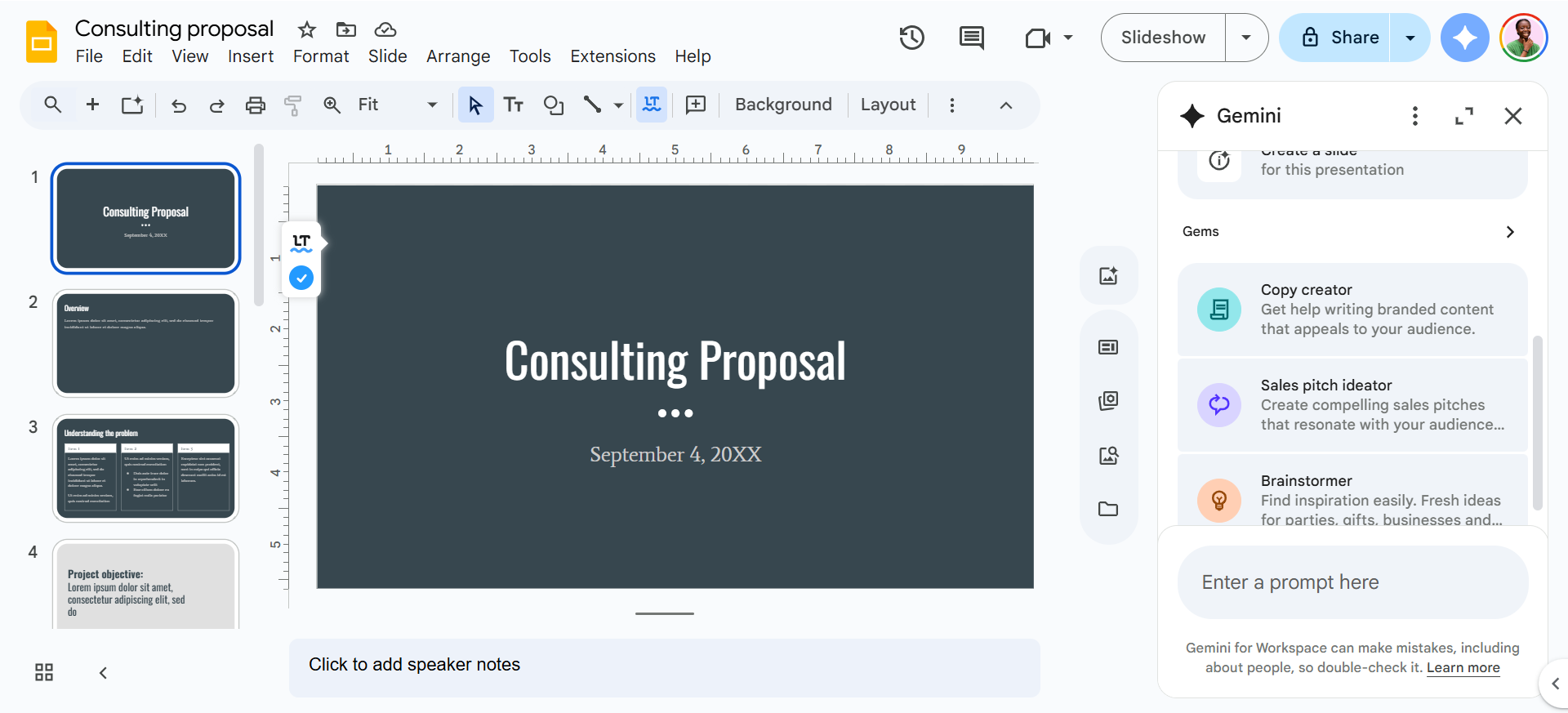Select slide 2 Overview thumbnail
This screenshot has width=1568, height=713.
point(146,344)
